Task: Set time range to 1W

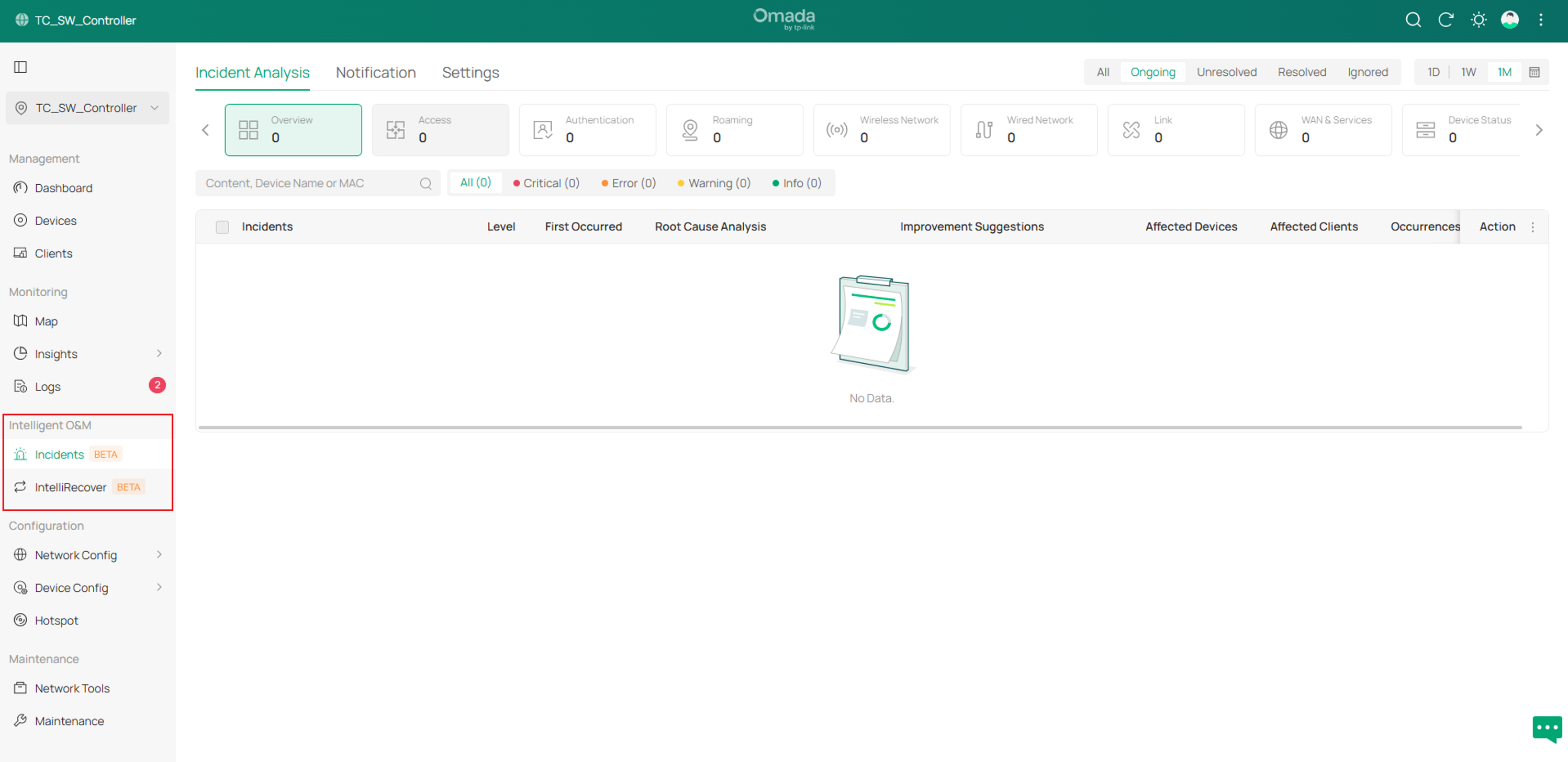Action: click(x=1469, y=72)
